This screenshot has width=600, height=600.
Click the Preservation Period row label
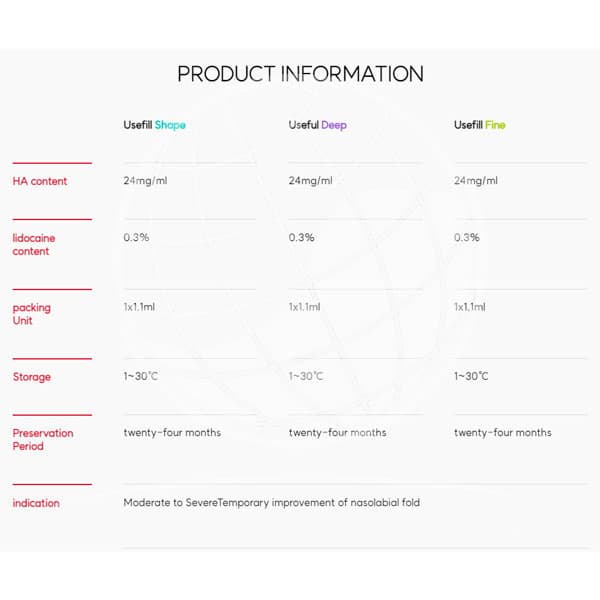tap(43, 439)
